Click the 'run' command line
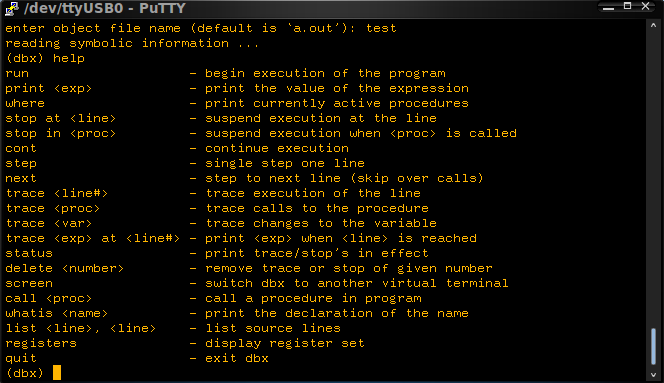This screenshot has width=664, height=383. tap(225, 73)
